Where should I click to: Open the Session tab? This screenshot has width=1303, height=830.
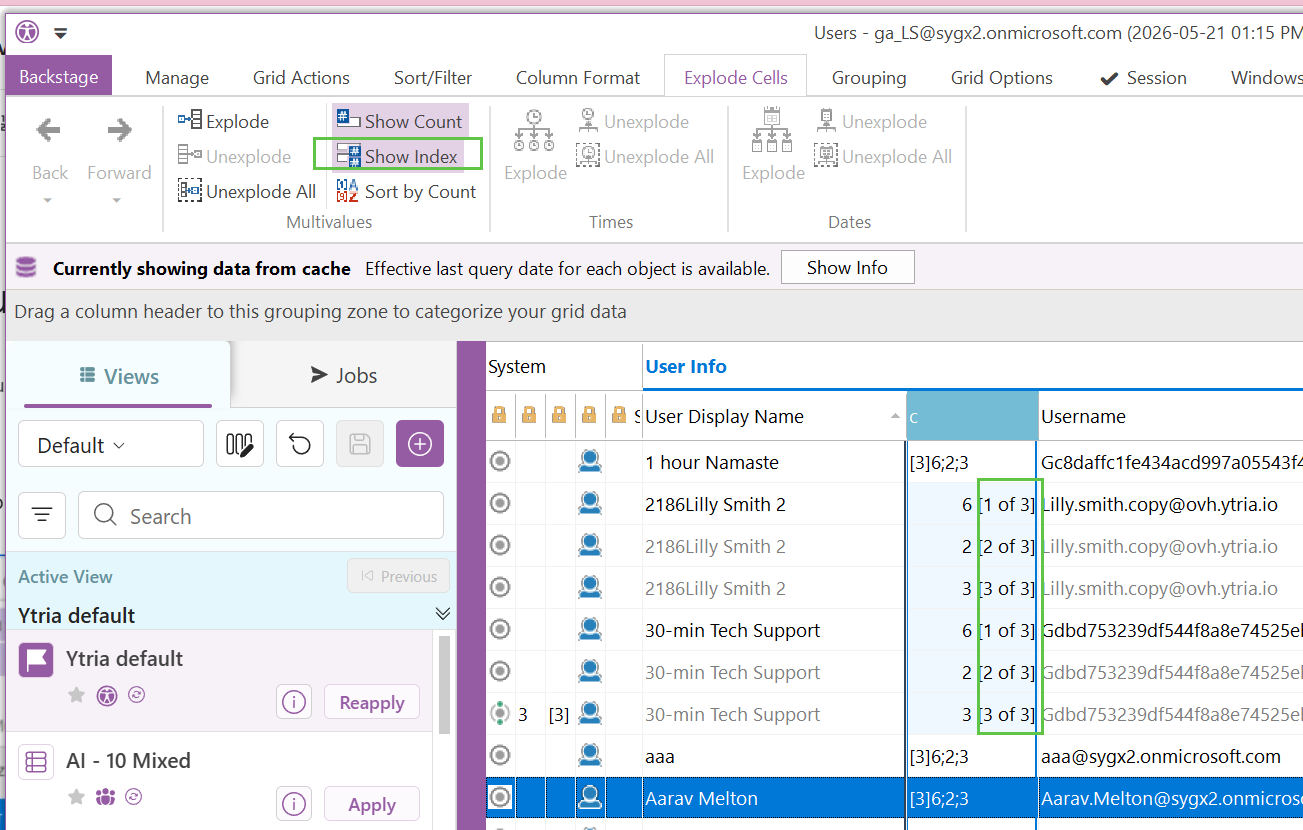point(1143,77)
